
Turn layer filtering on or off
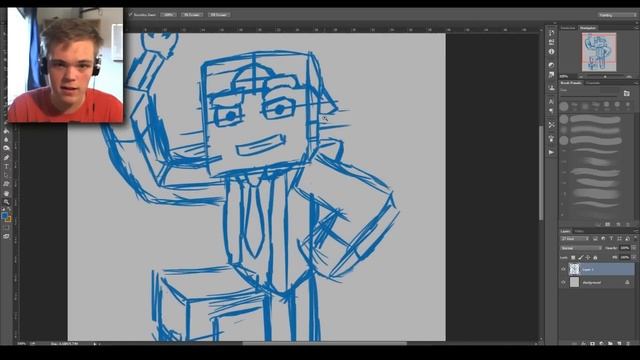click(635, 239)
